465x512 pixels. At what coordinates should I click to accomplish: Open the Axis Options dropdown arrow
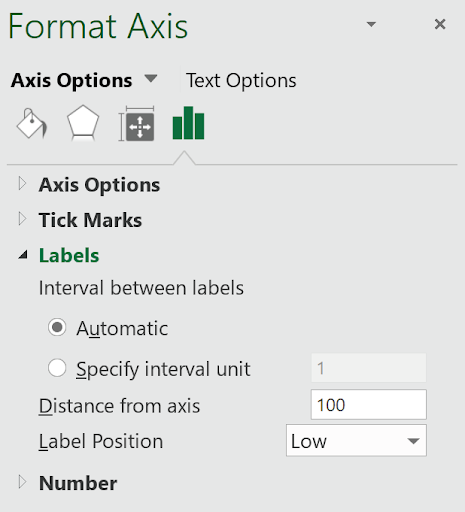coord(151,79)
